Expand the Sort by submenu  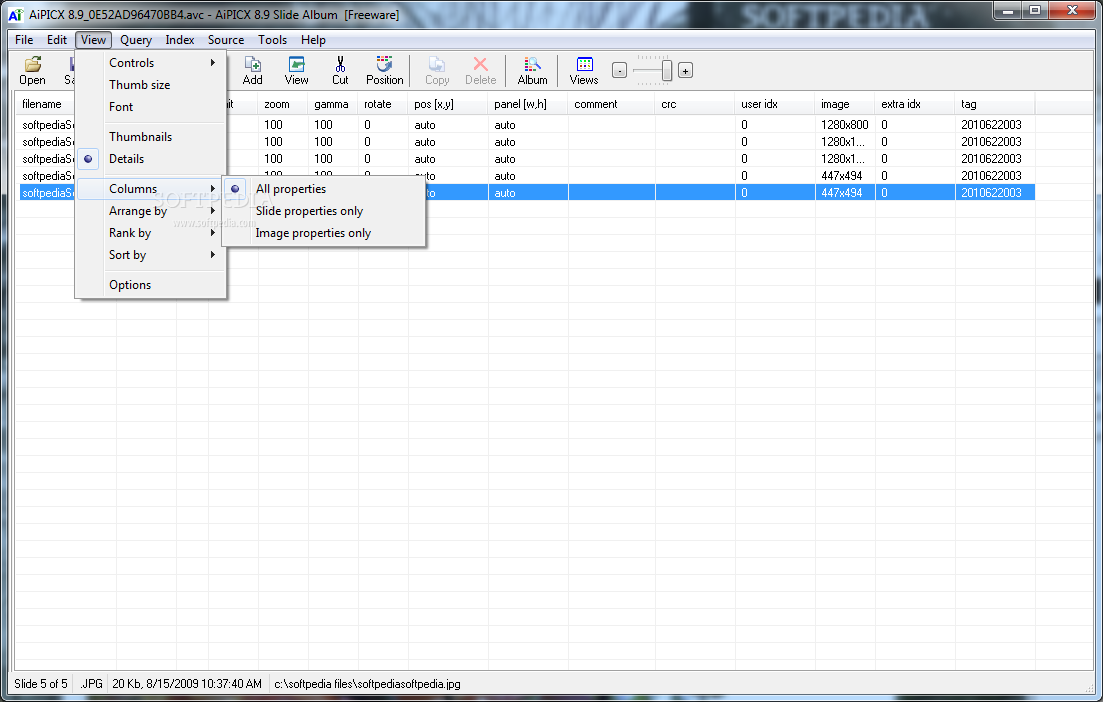[151, 255]
